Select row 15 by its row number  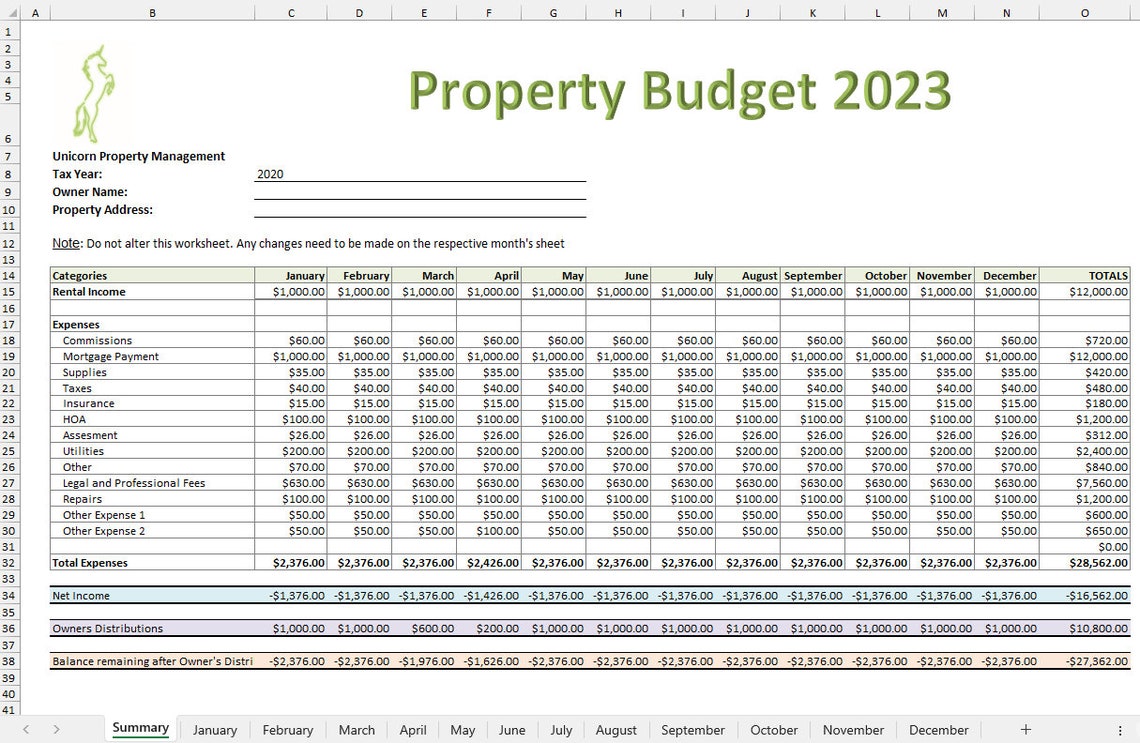tap(9, 291)
